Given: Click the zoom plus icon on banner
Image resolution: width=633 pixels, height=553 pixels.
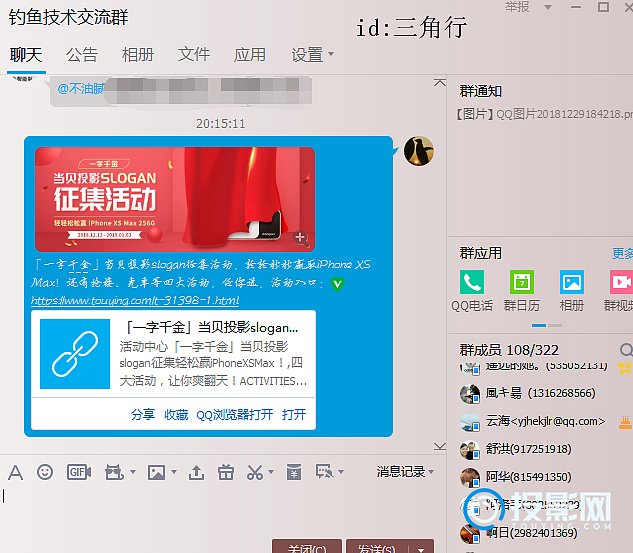Looking at the screenshot, I should click(x=300, y=237).
